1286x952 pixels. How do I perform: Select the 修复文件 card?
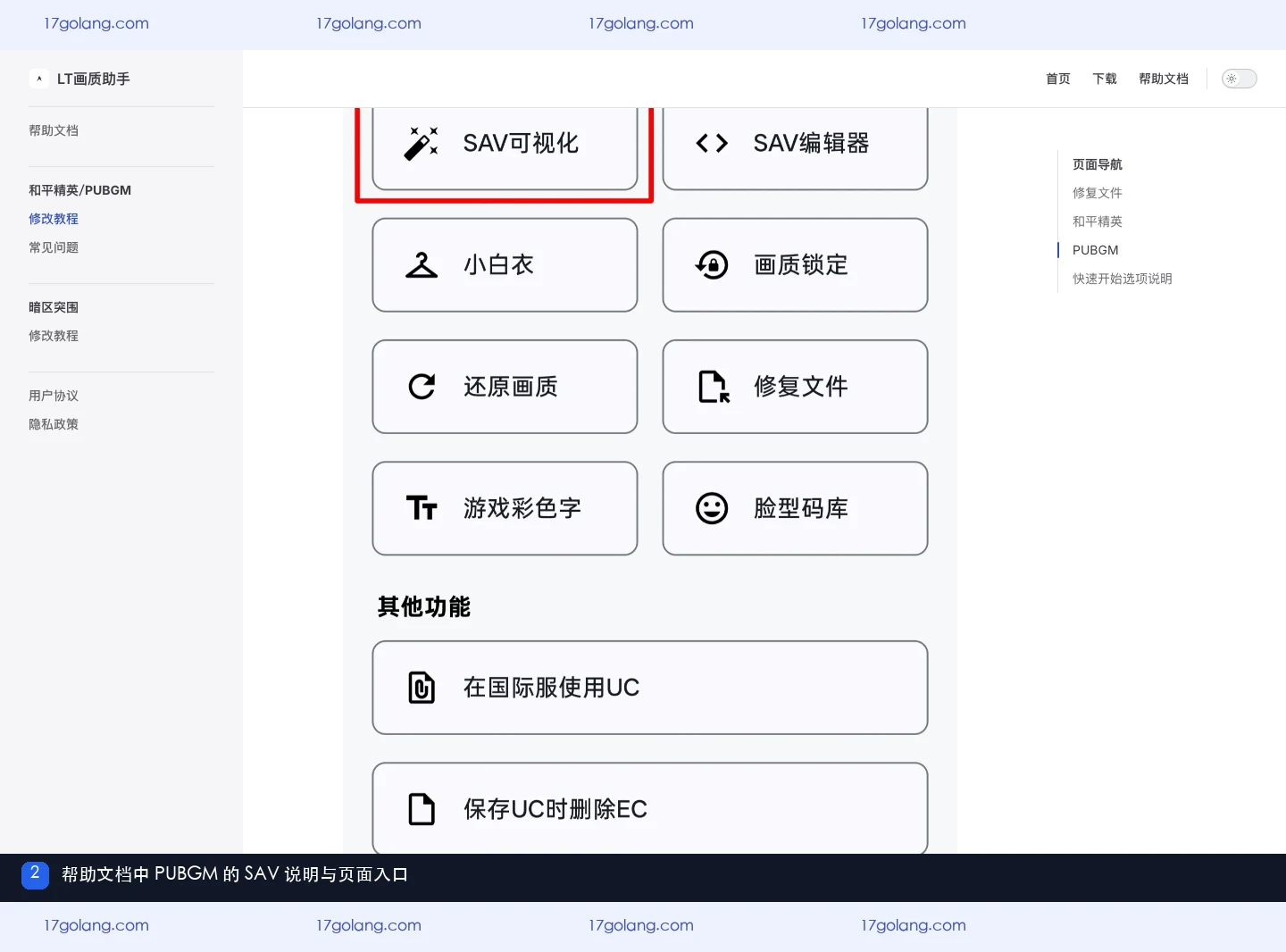tap(795, 387)
